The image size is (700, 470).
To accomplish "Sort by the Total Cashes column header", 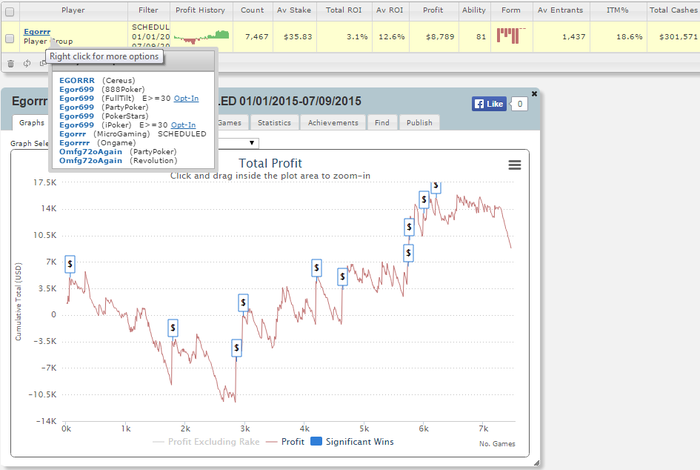I will pyautogui.click(x=673, y=10).
